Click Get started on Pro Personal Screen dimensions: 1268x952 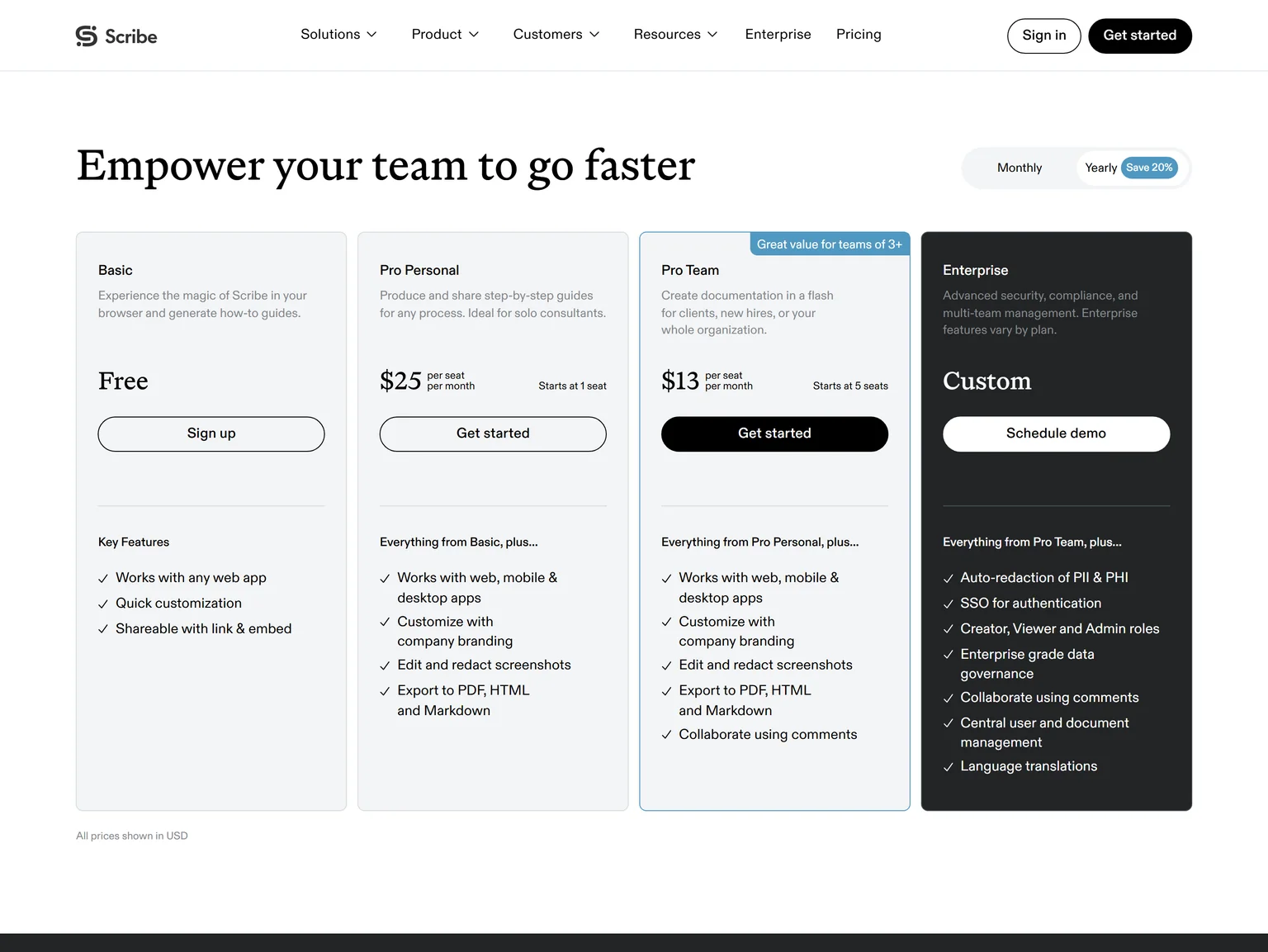[493, 433]
